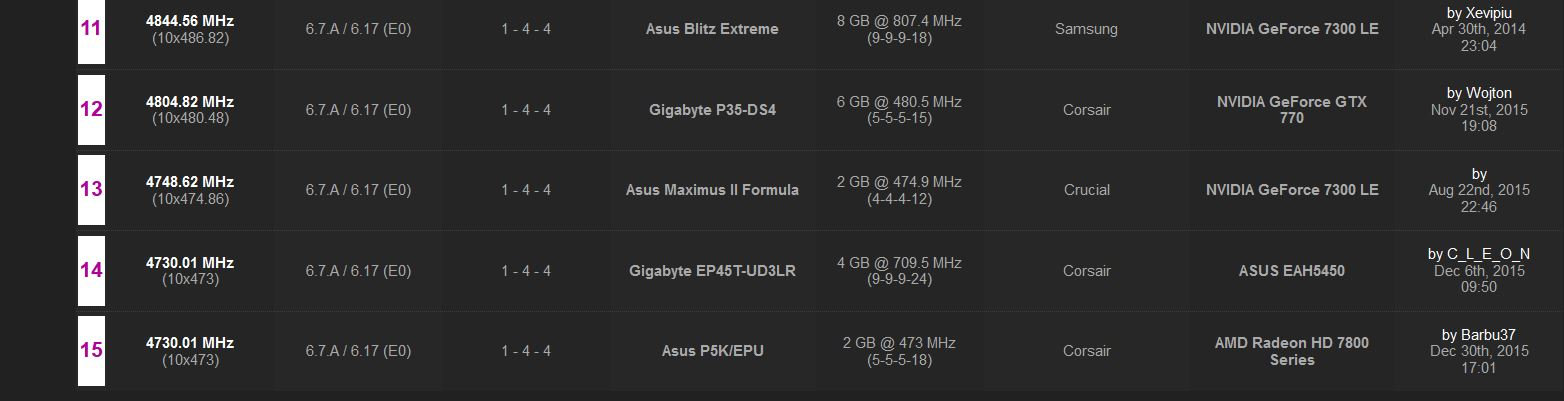Open the 4804.82 MHz result
Screen dimensions: 1564x401
pyautogui.click(x=190, y=102)
